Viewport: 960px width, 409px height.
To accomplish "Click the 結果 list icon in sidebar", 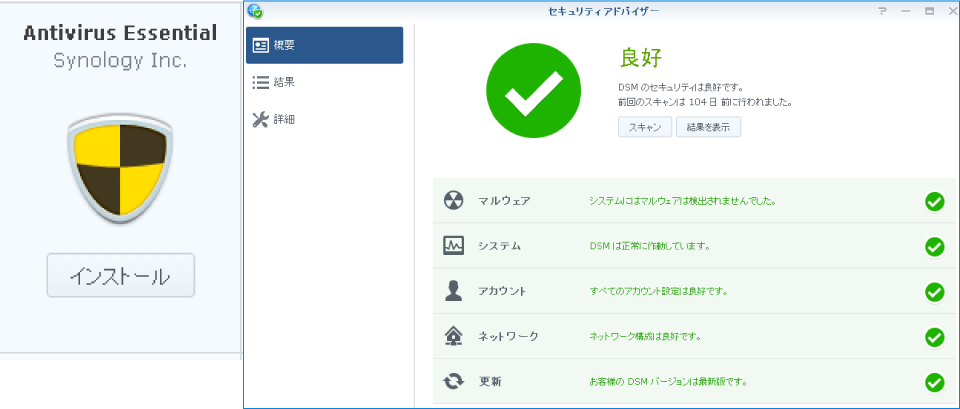I will 261,82.
